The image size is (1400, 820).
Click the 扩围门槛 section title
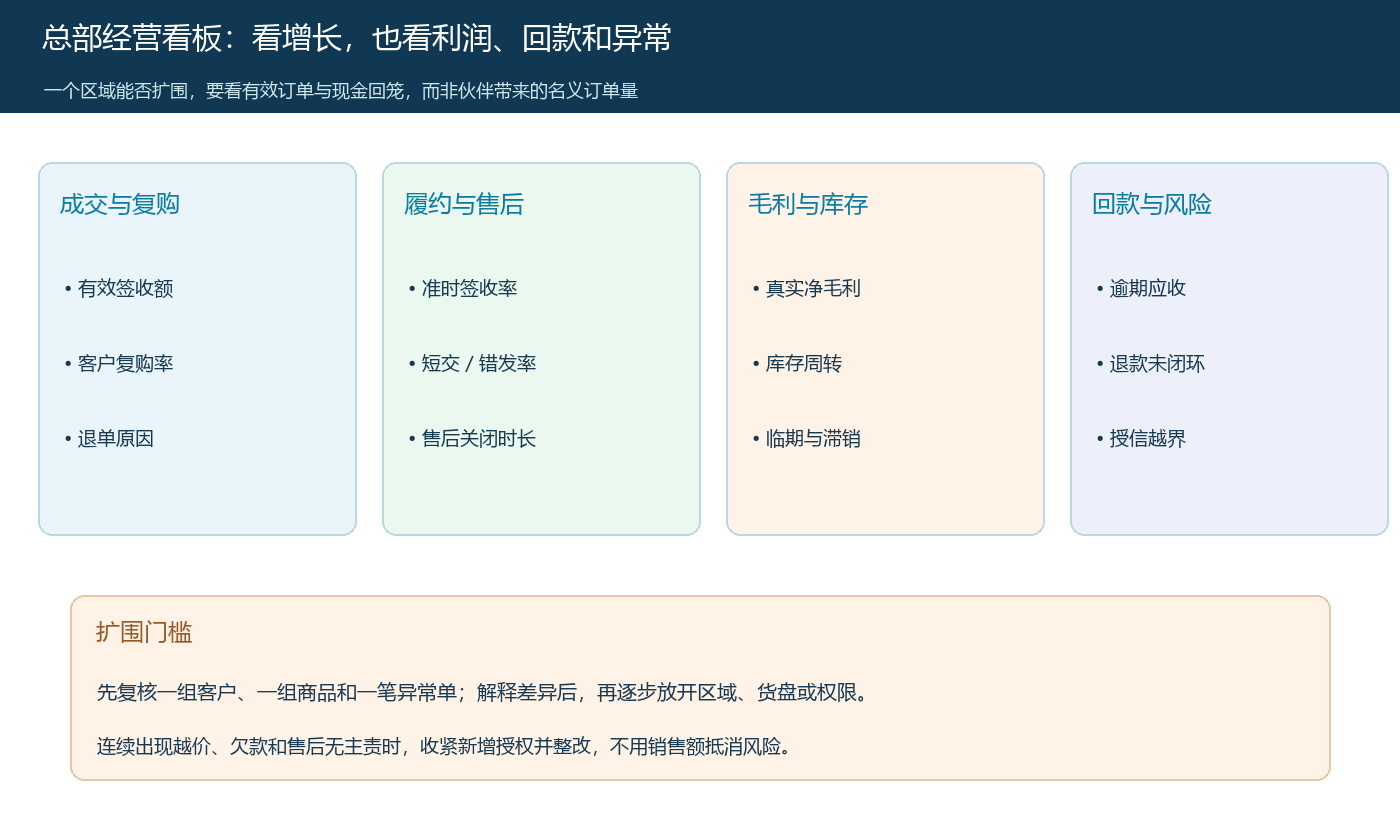144,632
